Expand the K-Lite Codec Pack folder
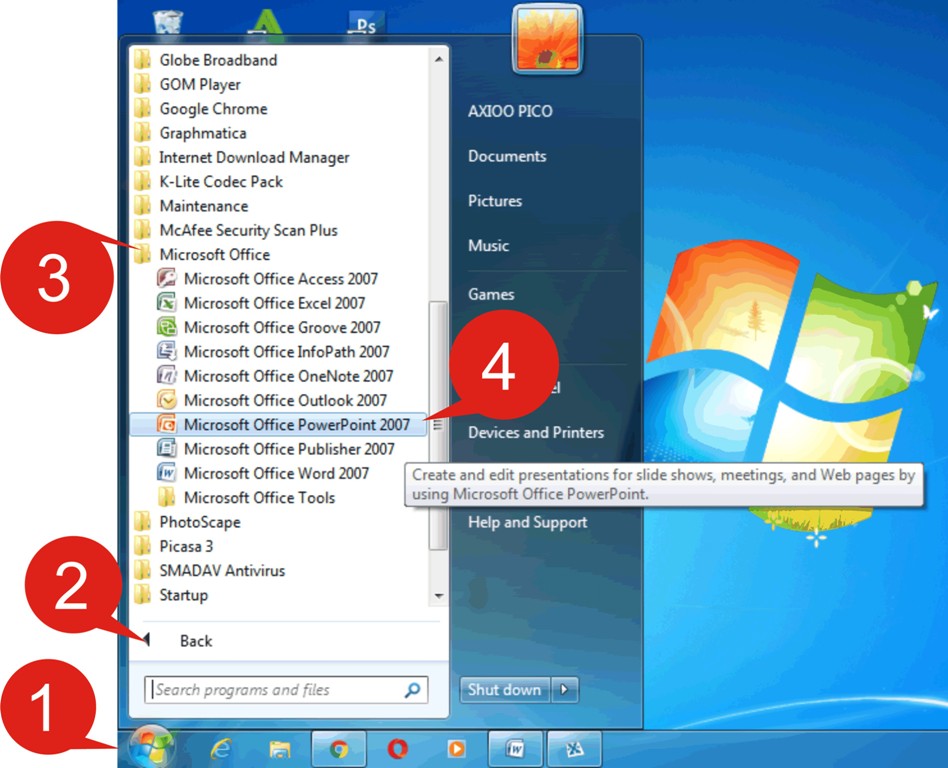 (x=208, y=181)
